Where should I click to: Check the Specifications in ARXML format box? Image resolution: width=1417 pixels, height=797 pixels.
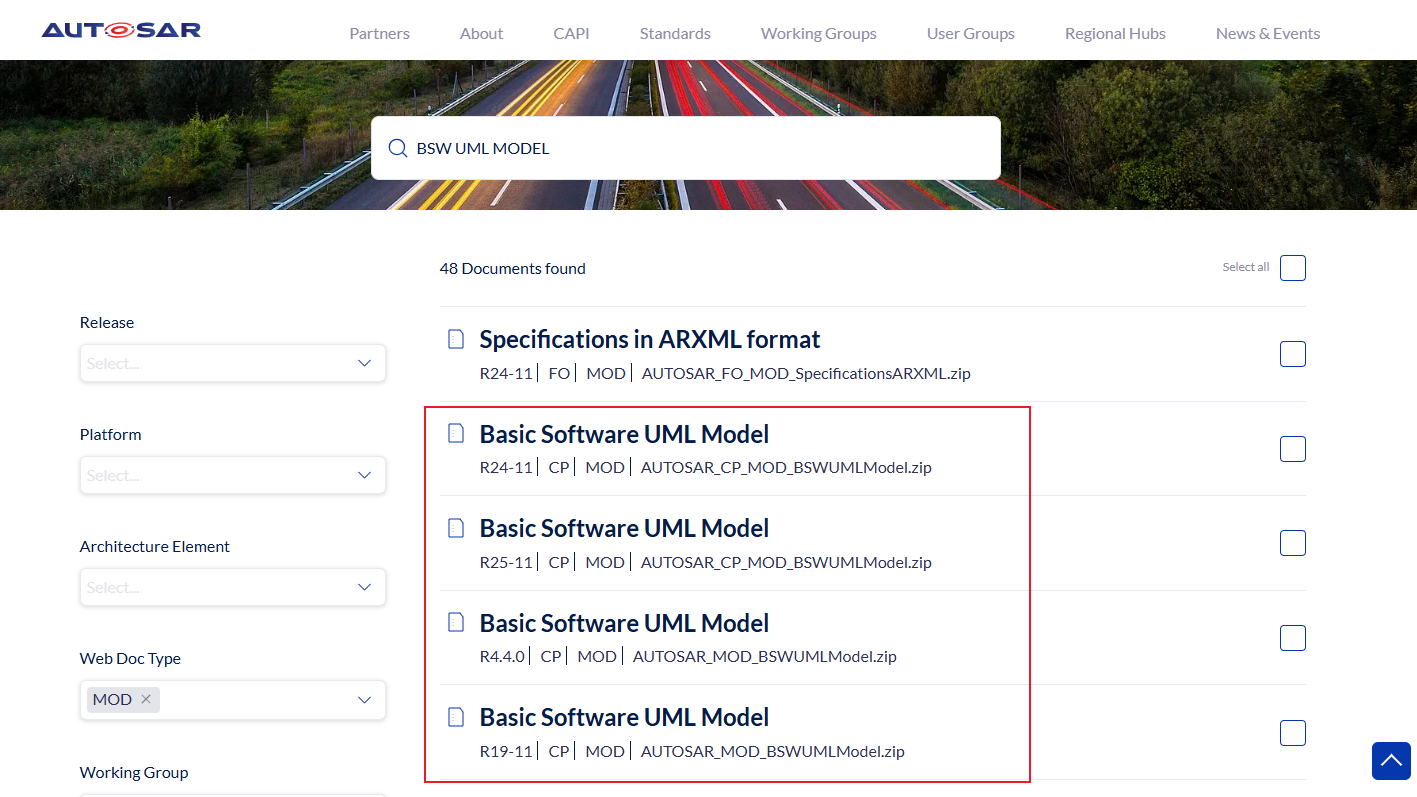(x=1293, y=354)
